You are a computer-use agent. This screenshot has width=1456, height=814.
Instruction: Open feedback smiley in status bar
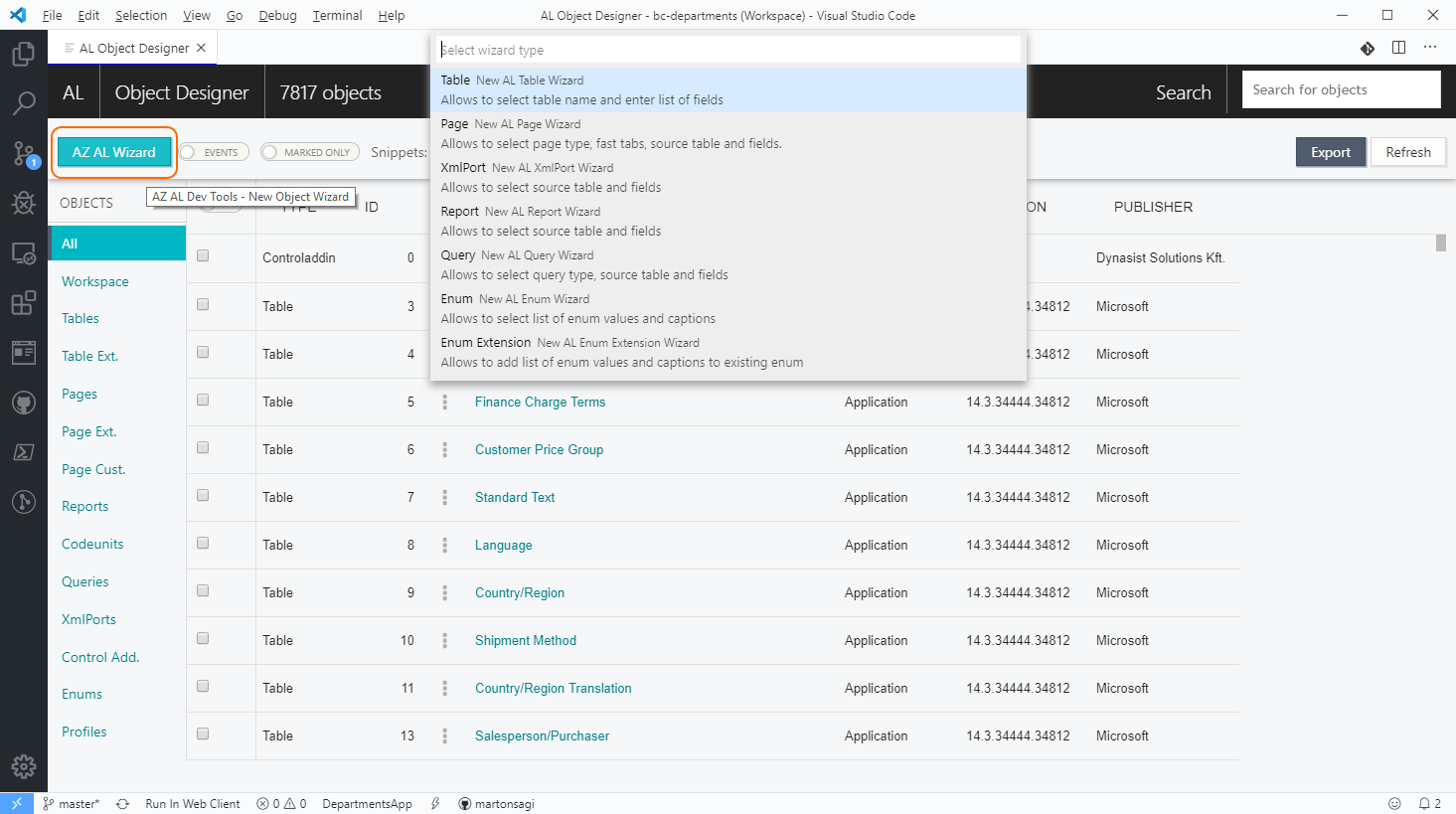(x=1394, y=803)
